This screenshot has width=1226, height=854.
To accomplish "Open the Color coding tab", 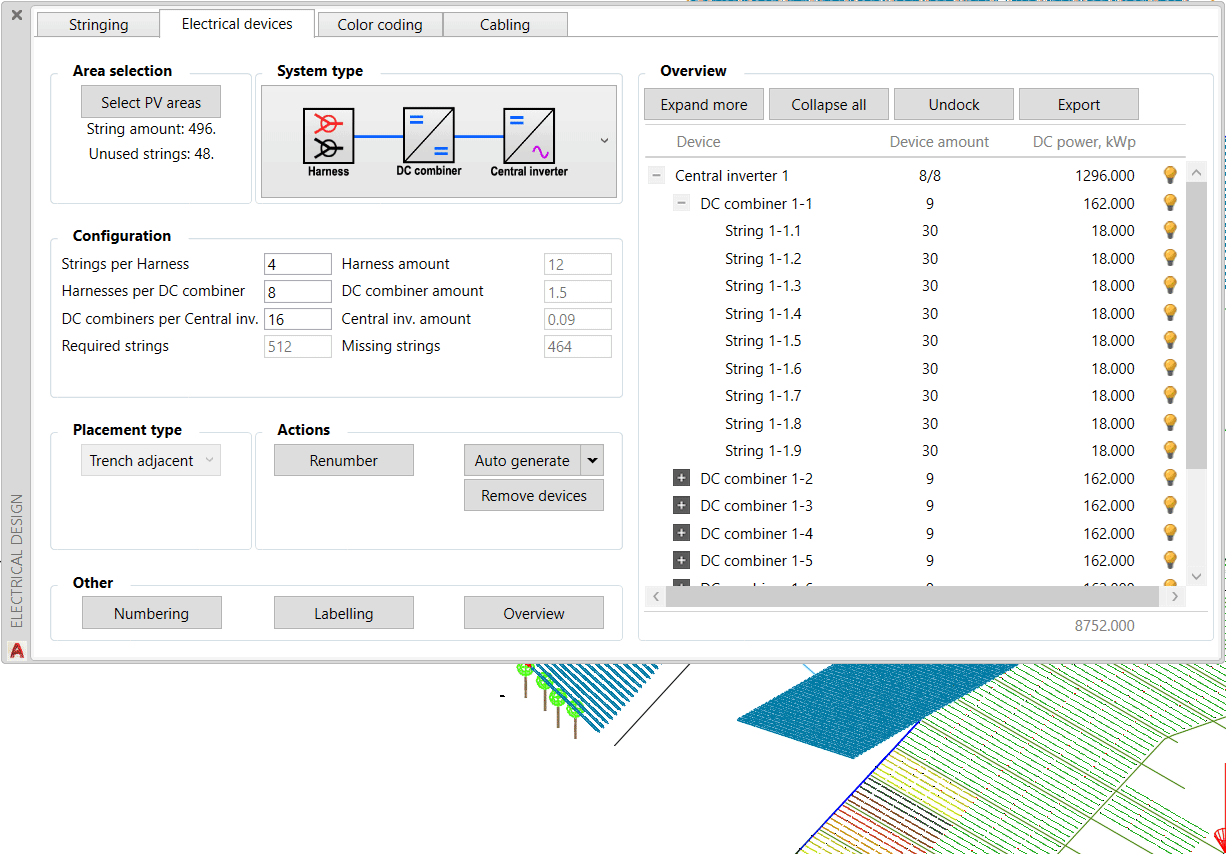I will [x=380, y=25].
